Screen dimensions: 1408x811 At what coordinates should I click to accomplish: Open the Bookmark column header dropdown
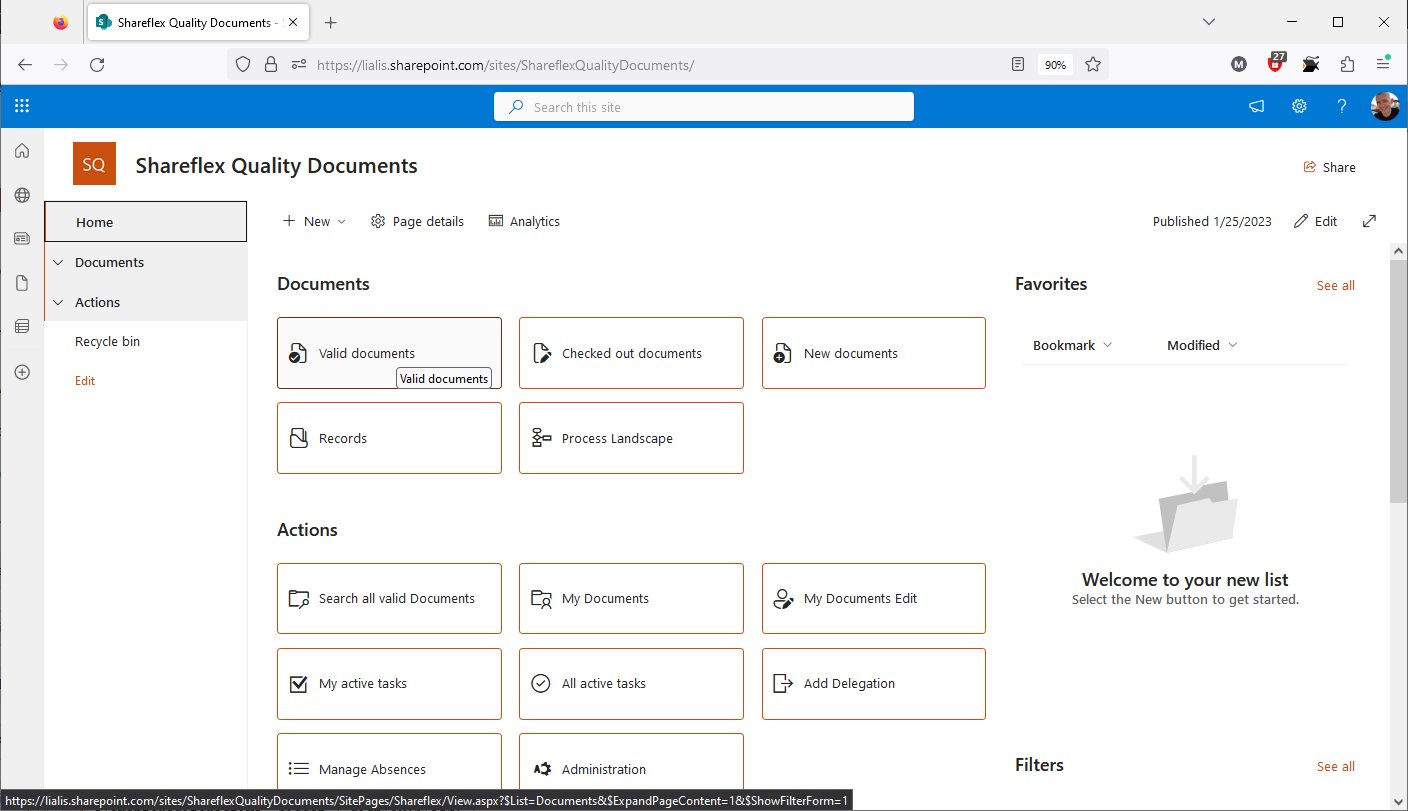point(1072,345)
